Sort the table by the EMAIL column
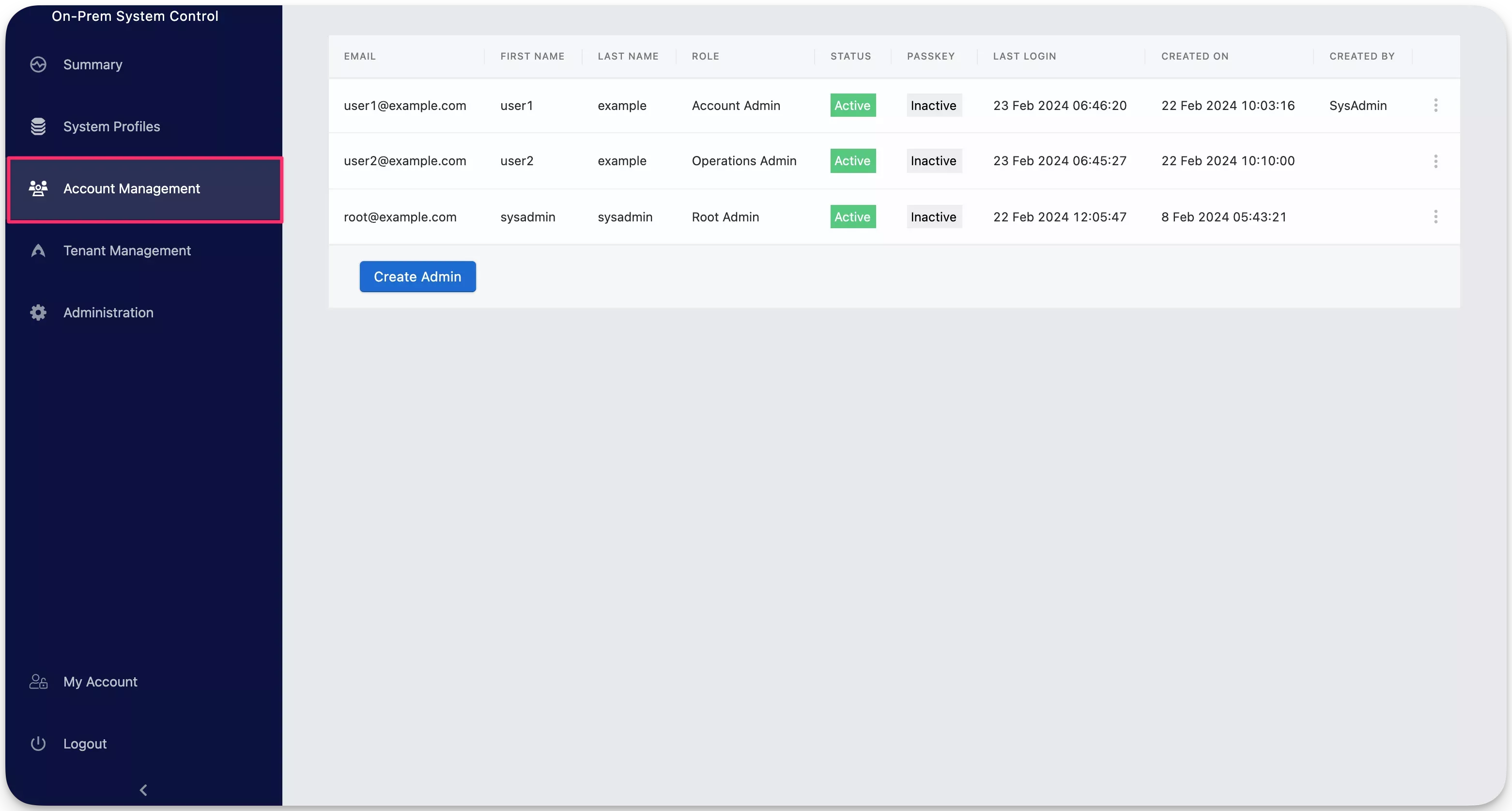The width and height of the screenshot is (1512, 811). [360, 56]
